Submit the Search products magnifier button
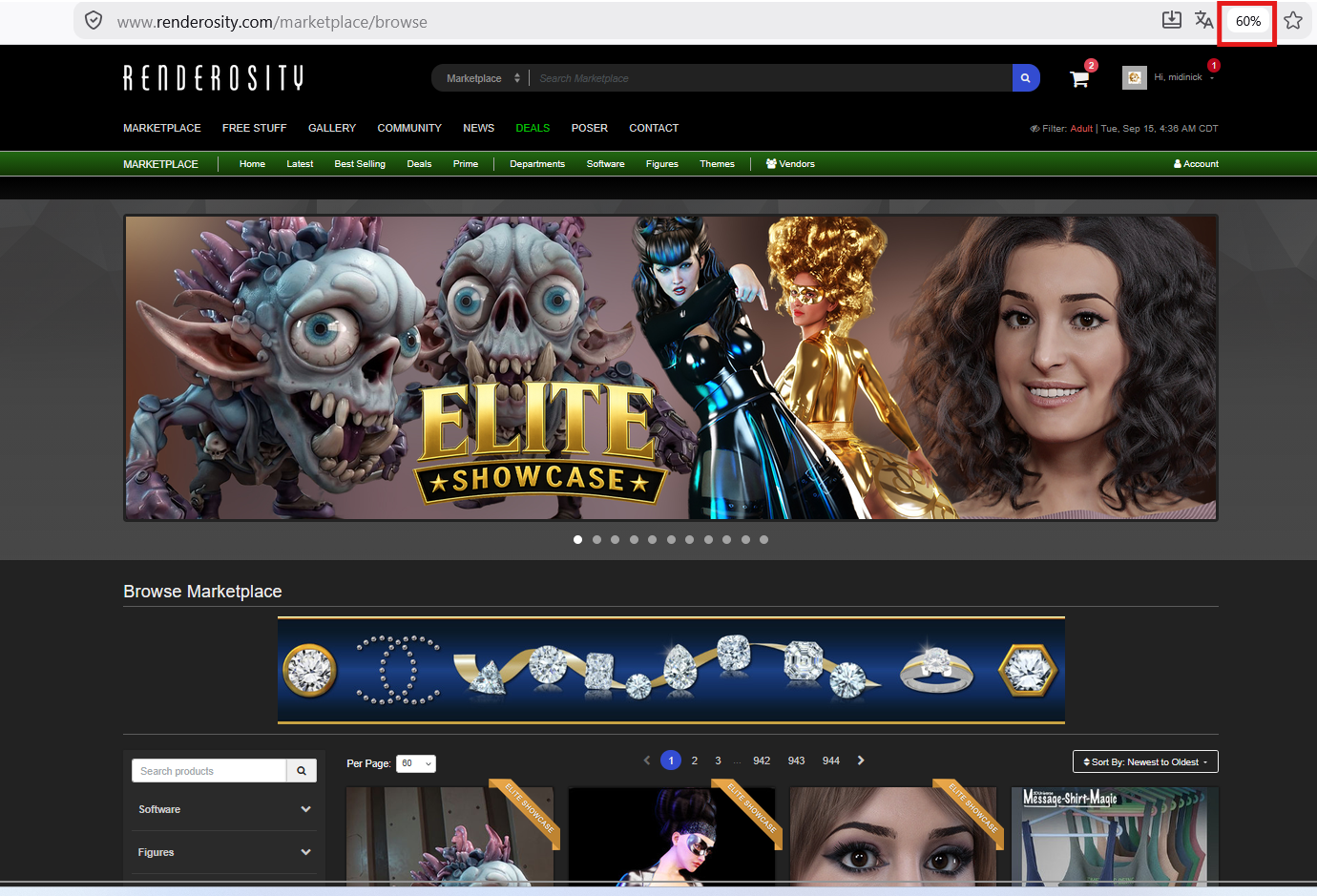Viewport: 1317px width, 896px height. coord(302,771)
